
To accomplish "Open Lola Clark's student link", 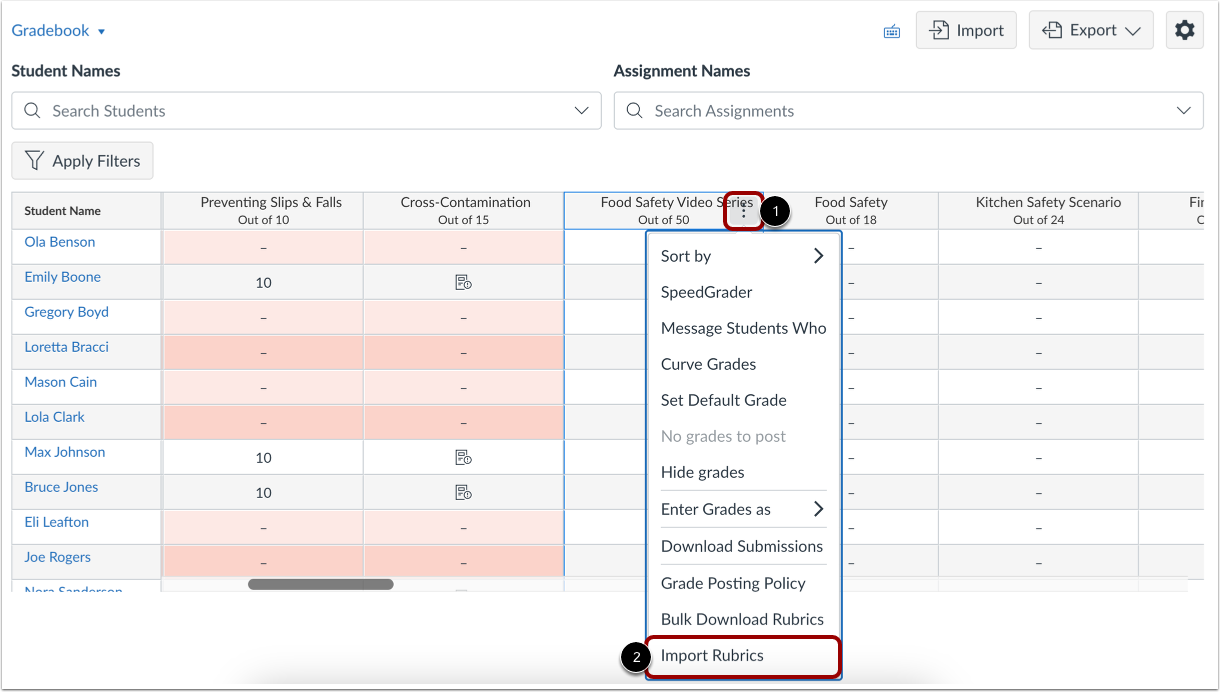I will coord(55,417).
